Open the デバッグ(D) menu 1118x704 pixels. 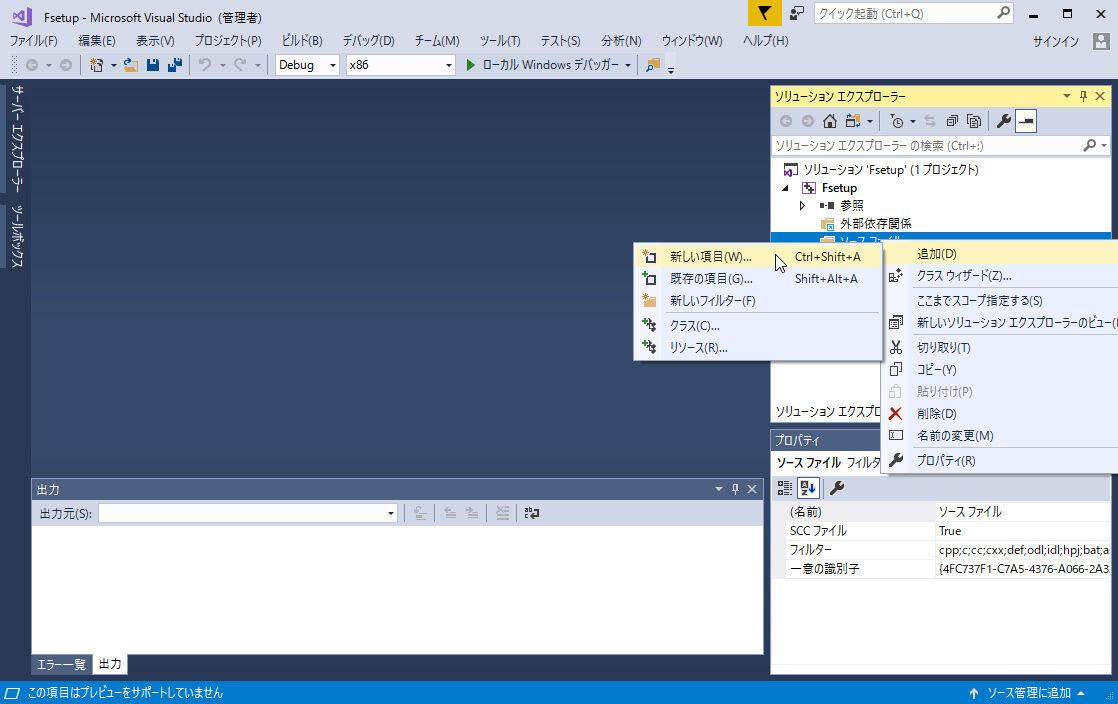click(369, 41)
